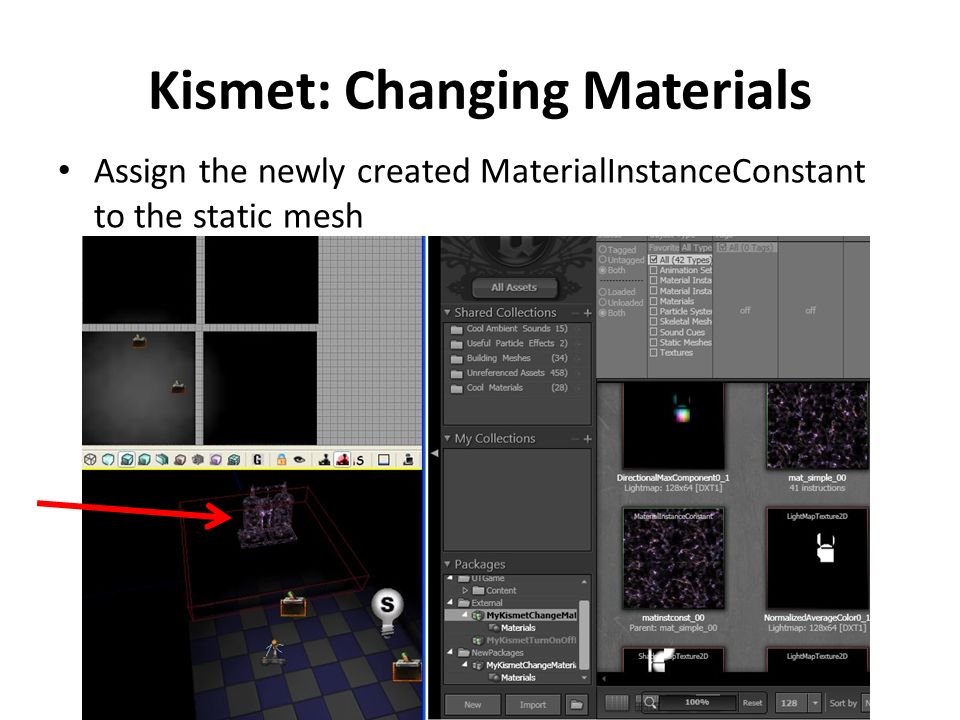The width and height of the screenshot is (960, 720).
Task: Reset thumbnail zoom with Reset button
Action: [752, 703]
